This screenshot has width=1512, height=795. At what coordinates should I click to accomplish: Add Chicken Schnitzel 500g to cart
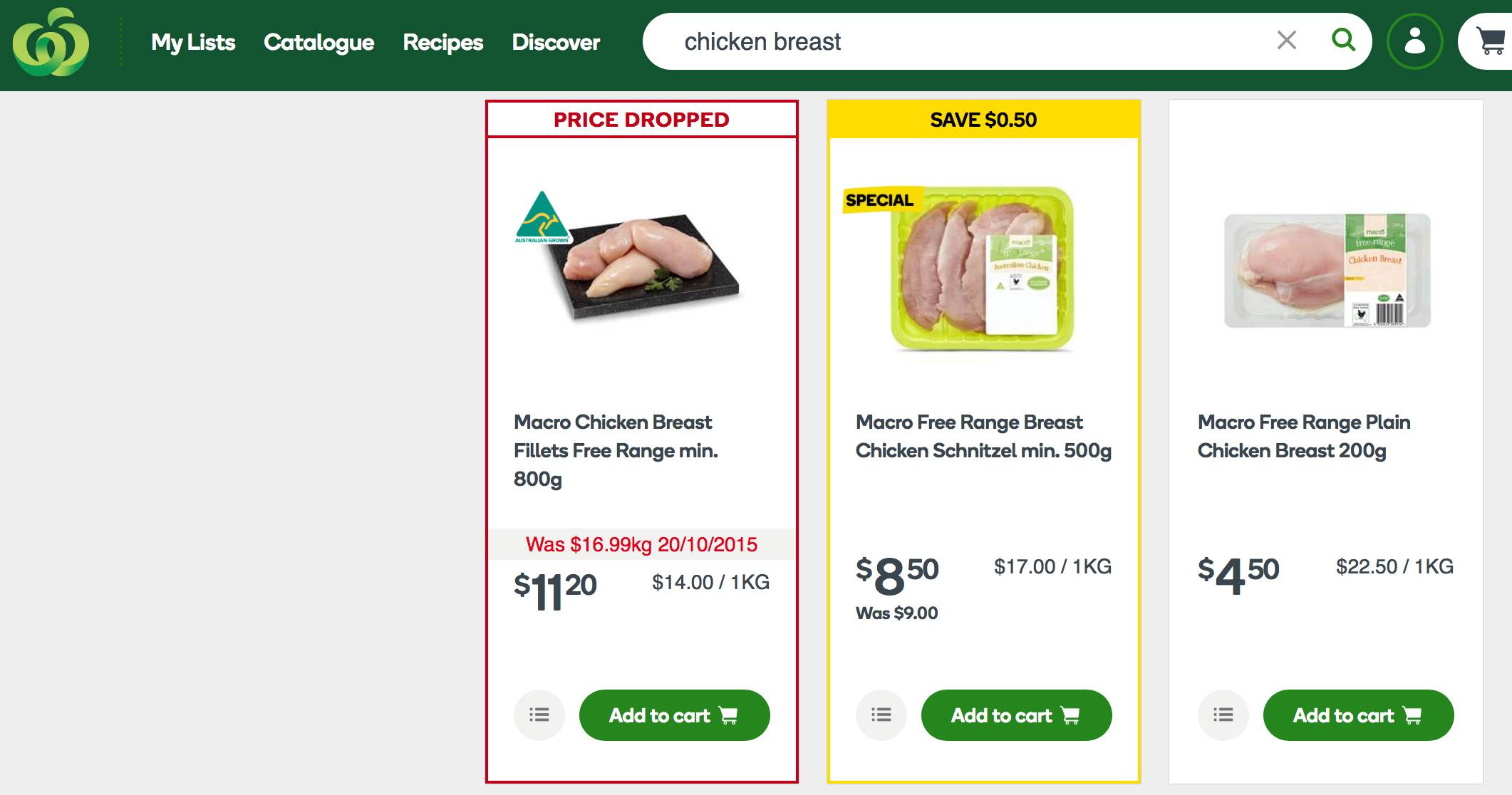1016,715
